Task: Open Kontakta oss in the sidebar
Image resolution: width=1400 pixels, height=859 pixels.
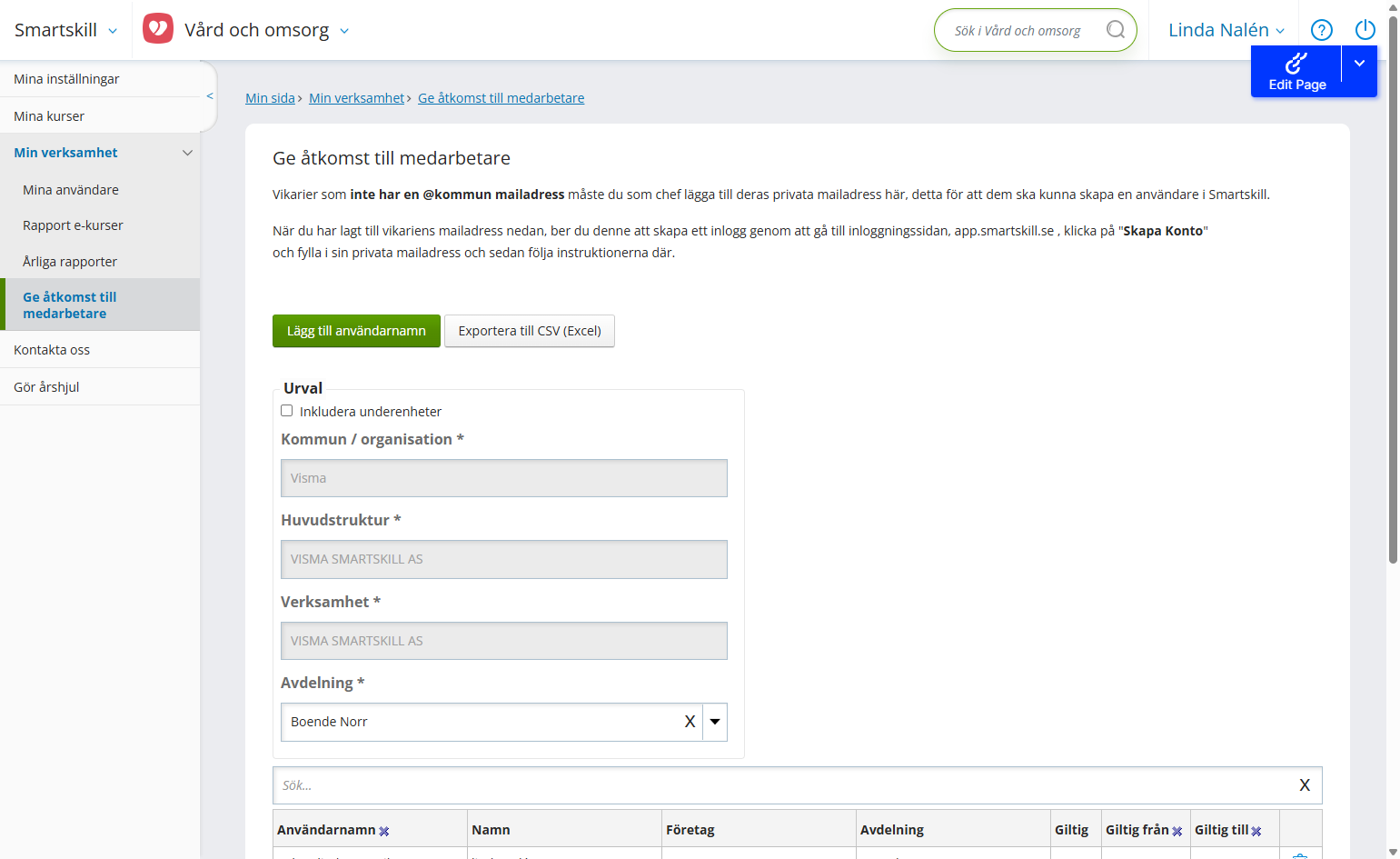Action: point(100,350)
